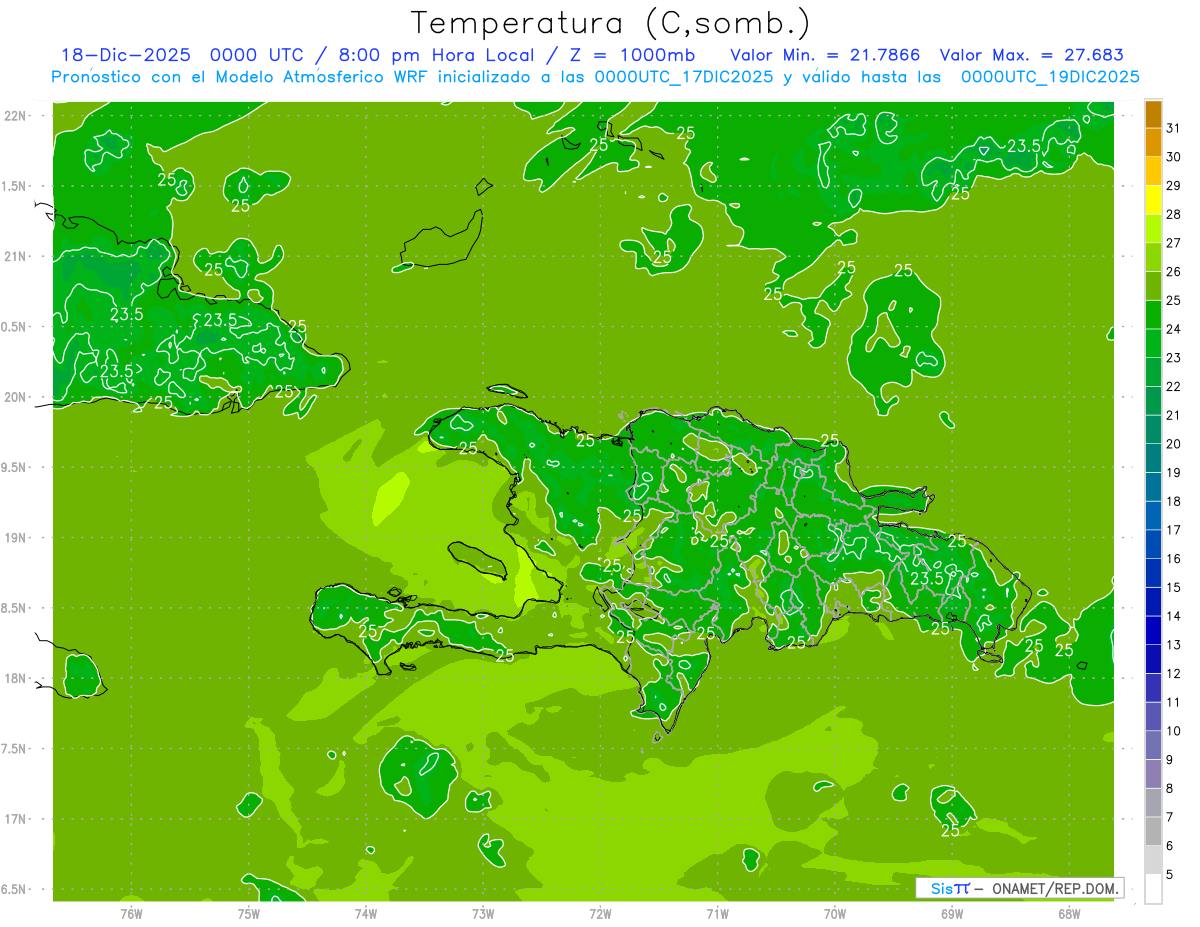The height and width of the screenshot is (927, 1200).
Task: Click the '15' legend value
Action: [x=1174, y=588]
